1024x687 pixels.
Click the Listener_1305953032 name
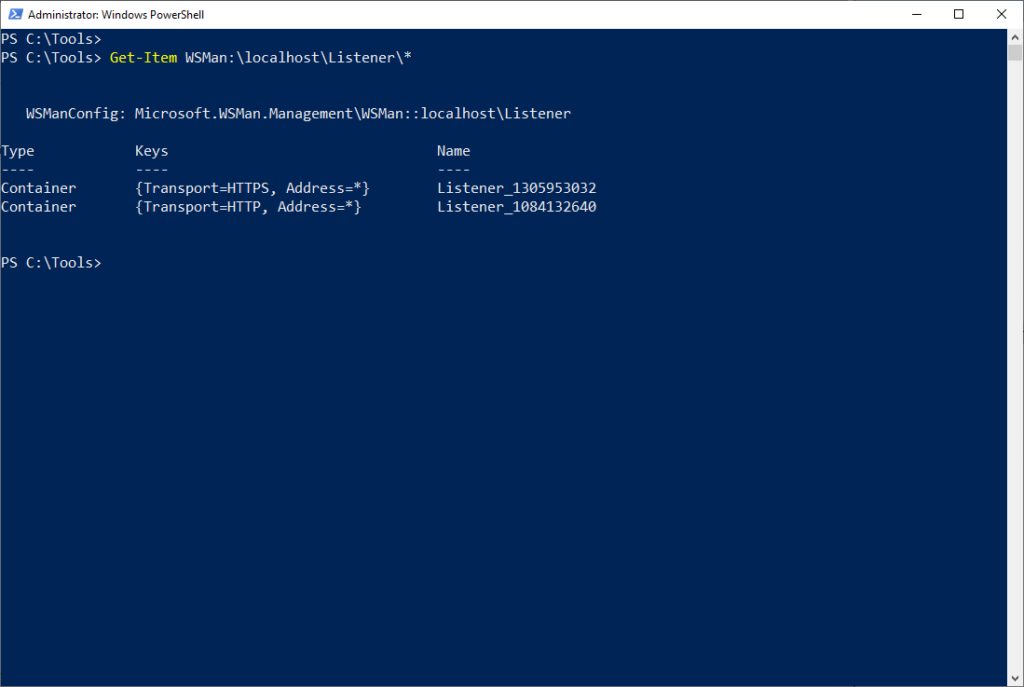(x=517, y=187)
